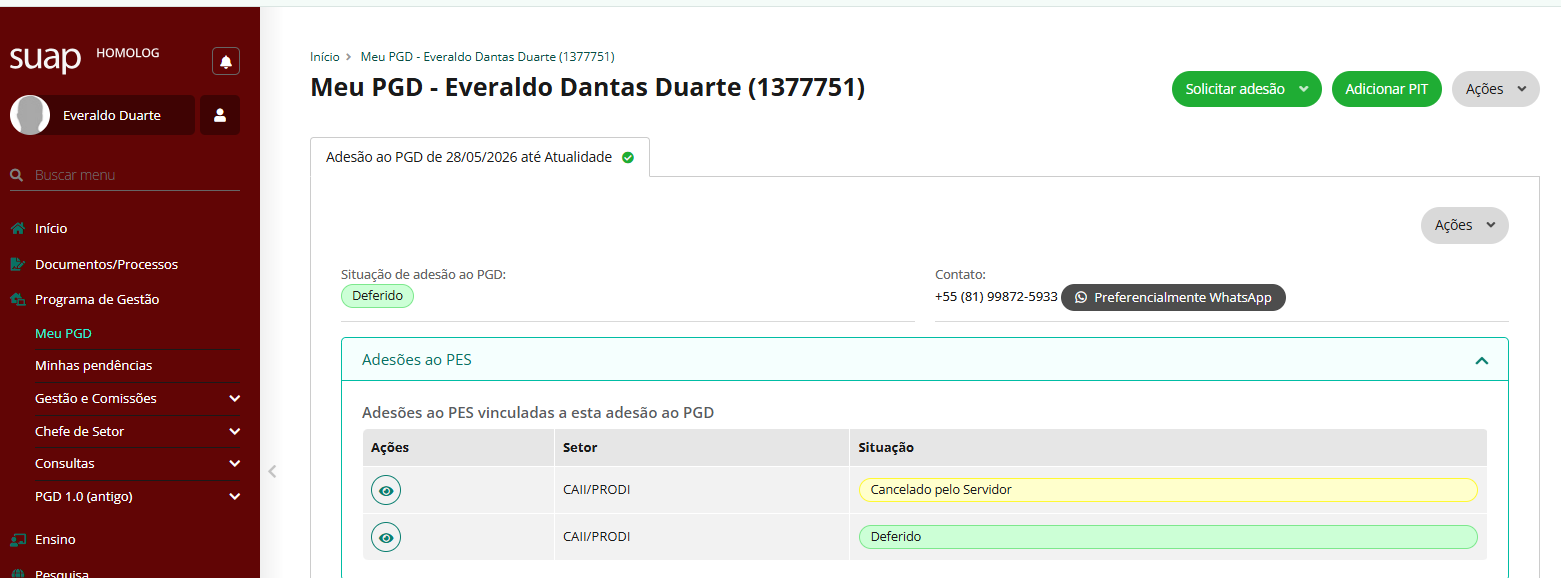Screen dimensions: 1561x578
Task: Open Programa de Gestão in the sidebar
Action: click(x=97, y=299)
